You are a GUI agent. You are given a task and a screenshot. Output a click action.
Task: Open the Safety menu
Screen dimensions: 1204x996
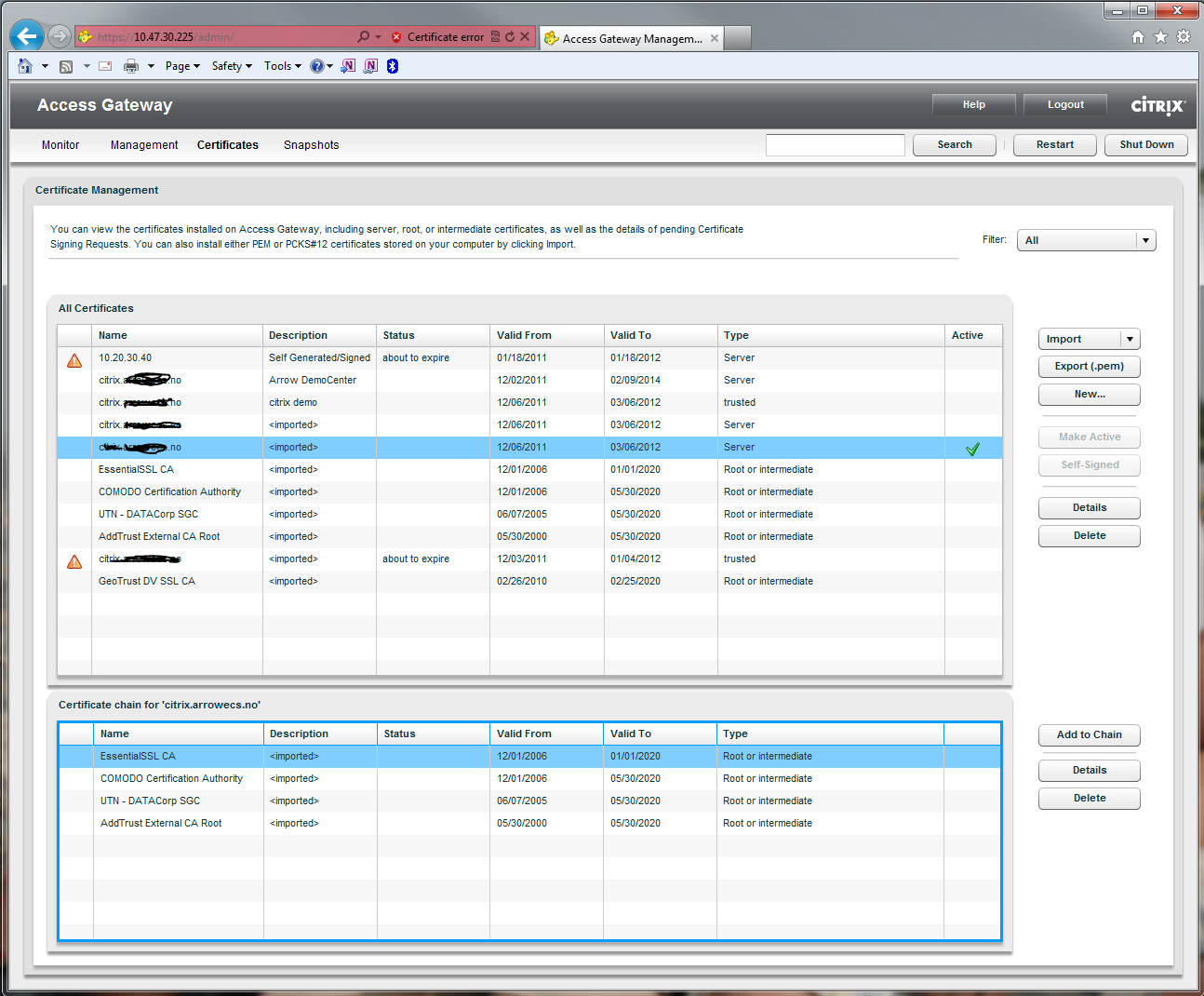pyautogui.click(x=232, y=66)
